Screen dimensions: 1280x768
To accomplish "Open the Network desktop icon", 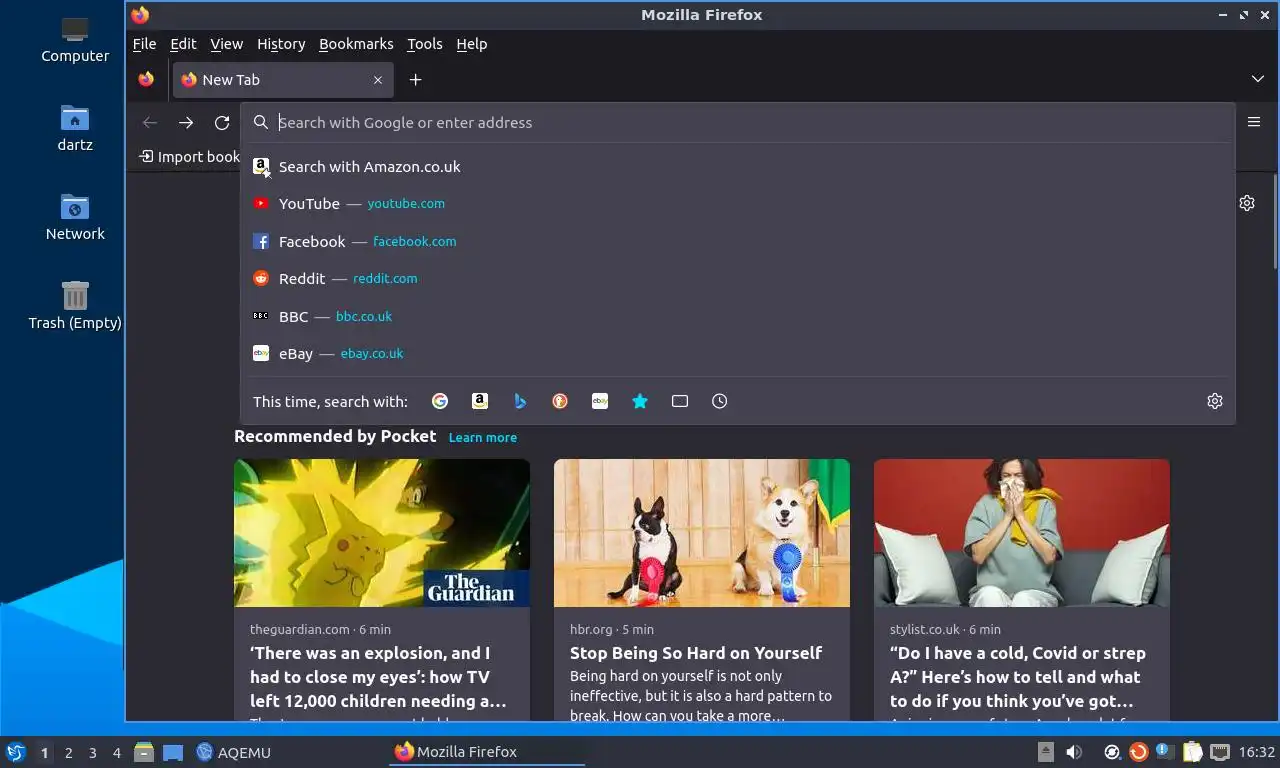I will [x=75, y=217].
